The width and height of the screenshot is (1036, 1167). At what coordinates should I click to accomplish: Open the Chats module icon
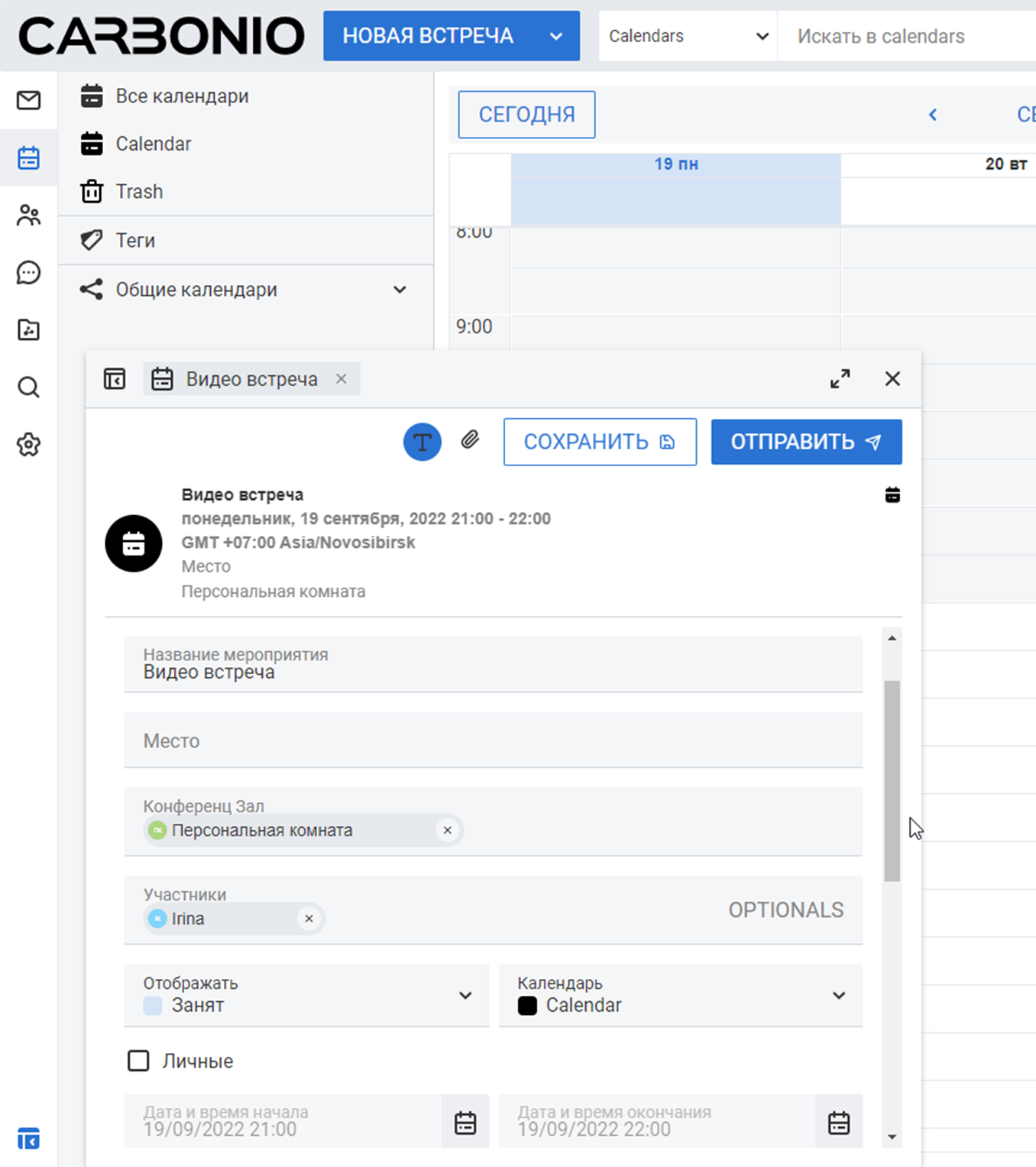(x=28, y=273)
